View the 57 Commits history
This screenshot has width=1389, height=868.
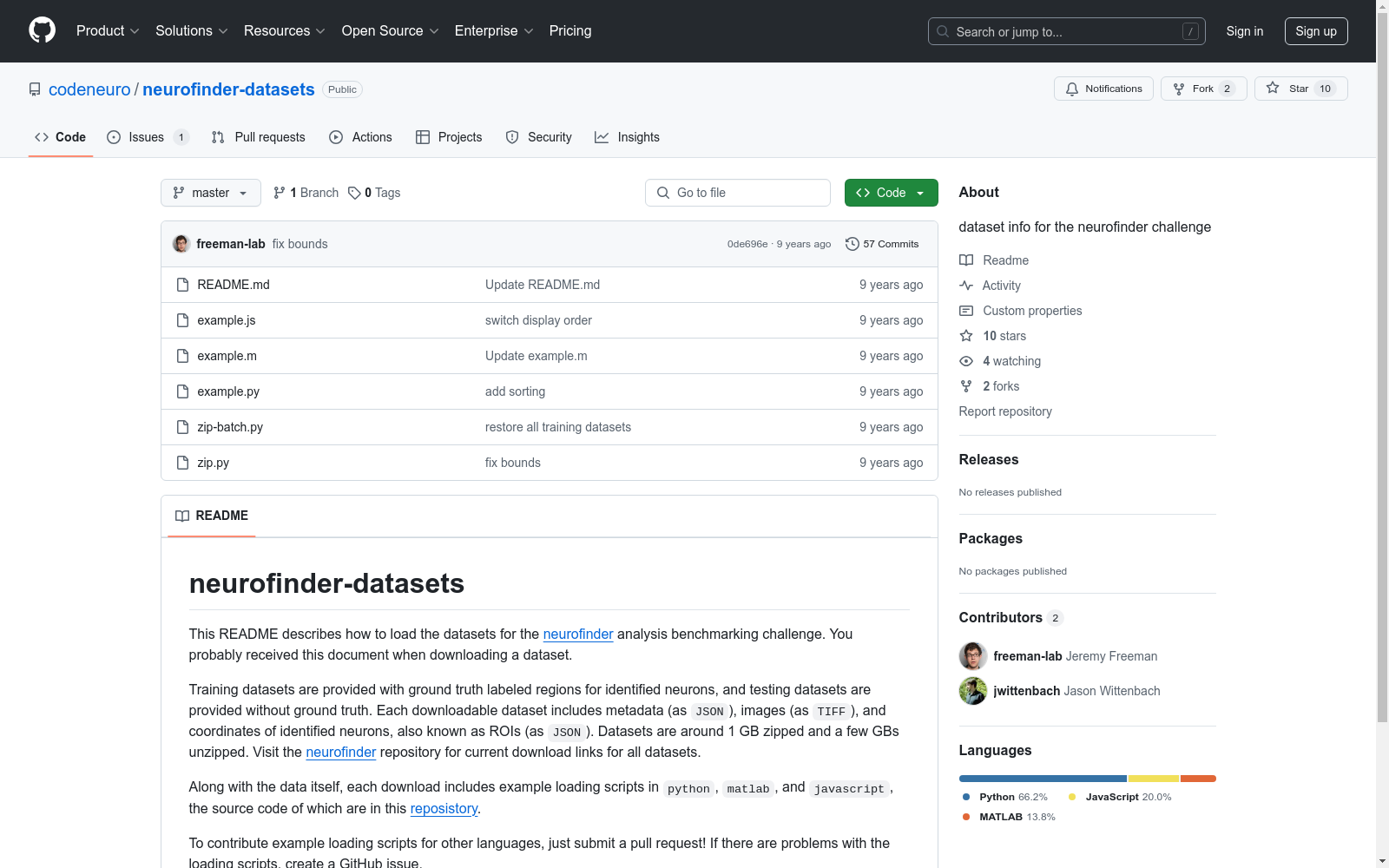point(882,244)
